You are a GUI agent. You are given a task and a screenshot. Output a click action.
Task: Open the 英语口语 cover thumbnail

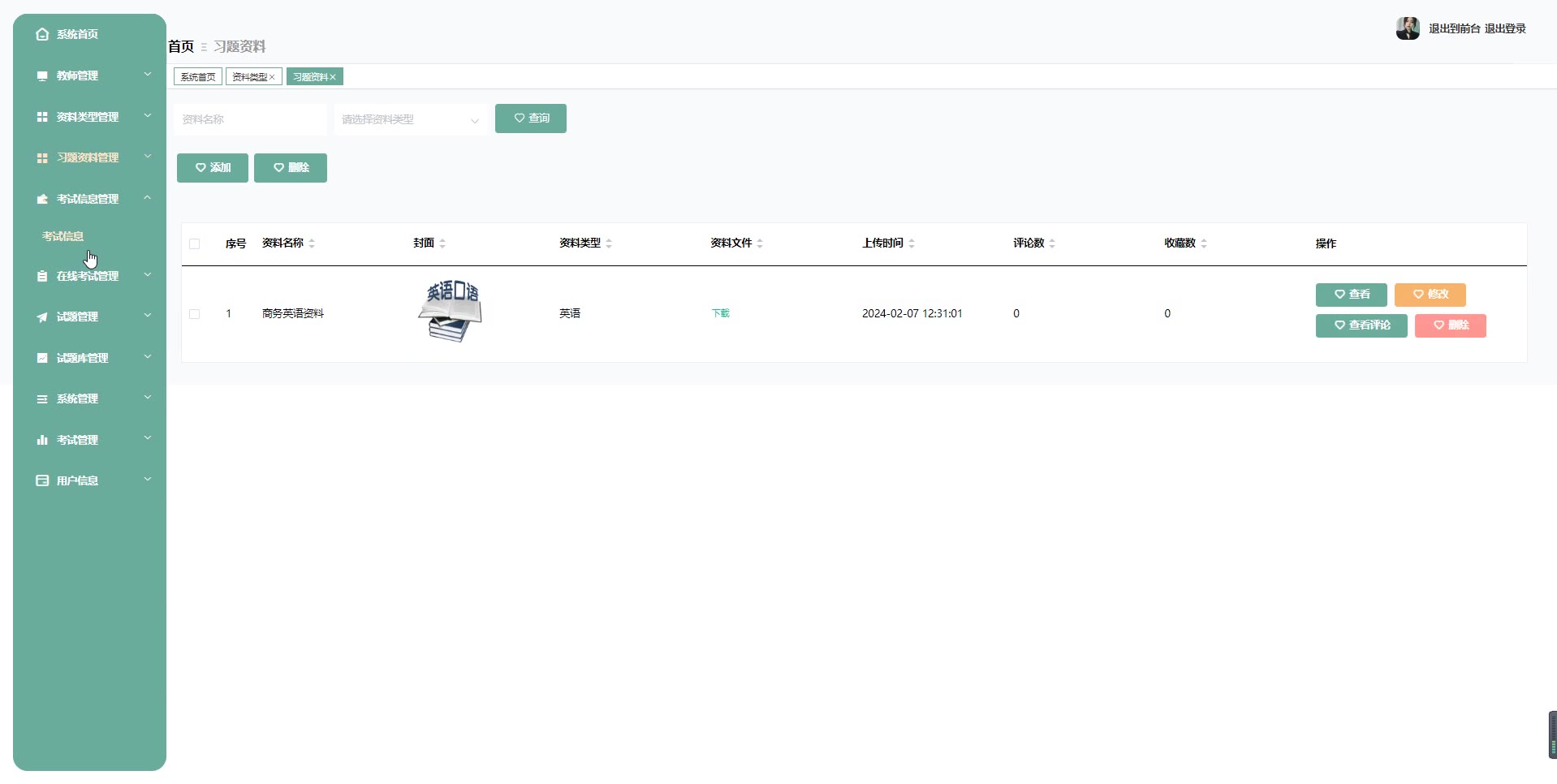click(451, 311)
